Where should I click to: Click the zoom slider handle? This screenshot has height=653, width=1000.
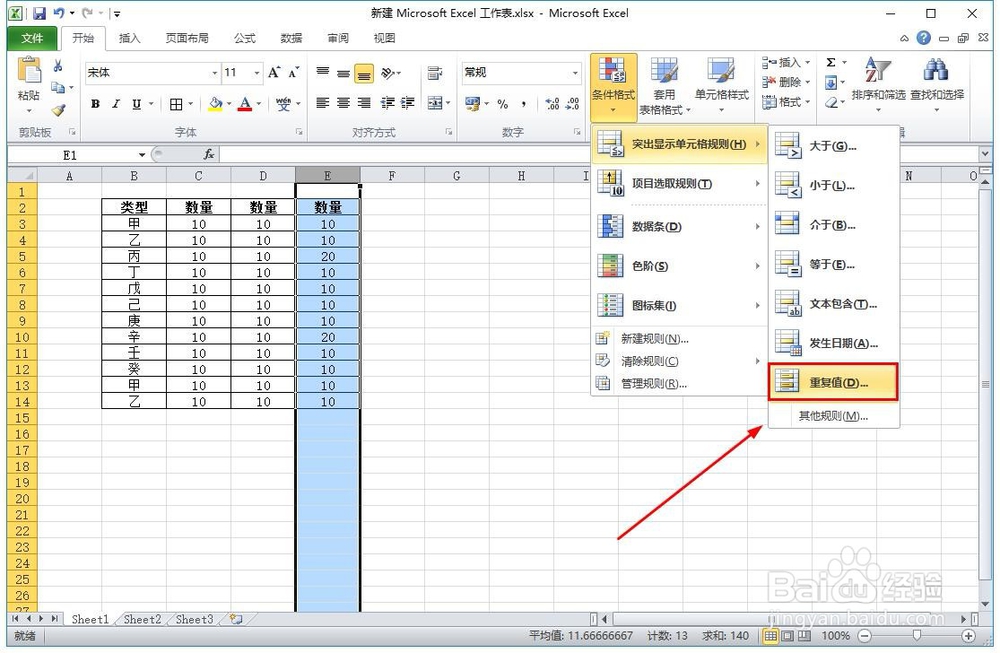(x=916, y=636)
